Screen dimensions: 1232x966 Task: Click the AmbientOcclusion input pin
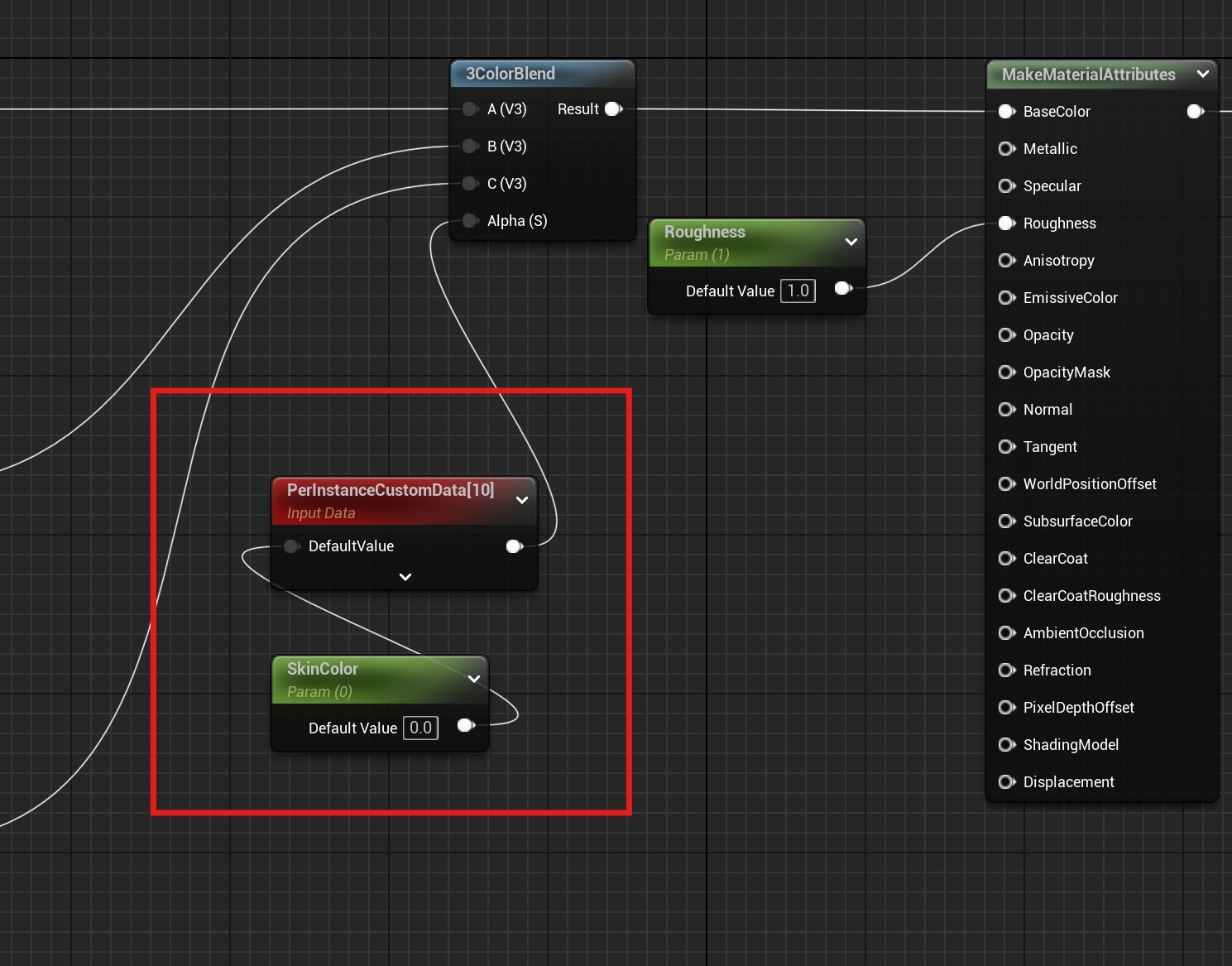pos(1007,633)
